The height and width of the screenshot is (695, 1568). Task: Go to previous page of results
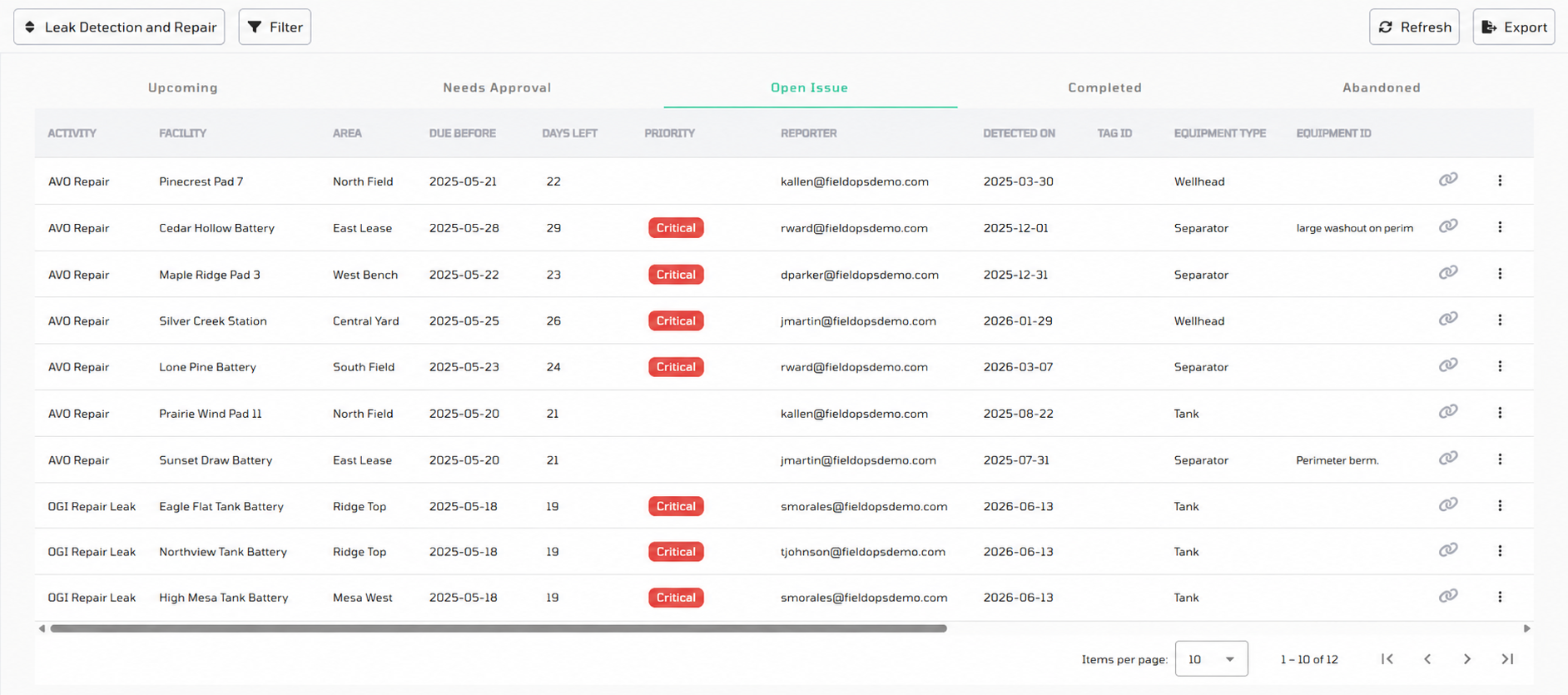1427,659
